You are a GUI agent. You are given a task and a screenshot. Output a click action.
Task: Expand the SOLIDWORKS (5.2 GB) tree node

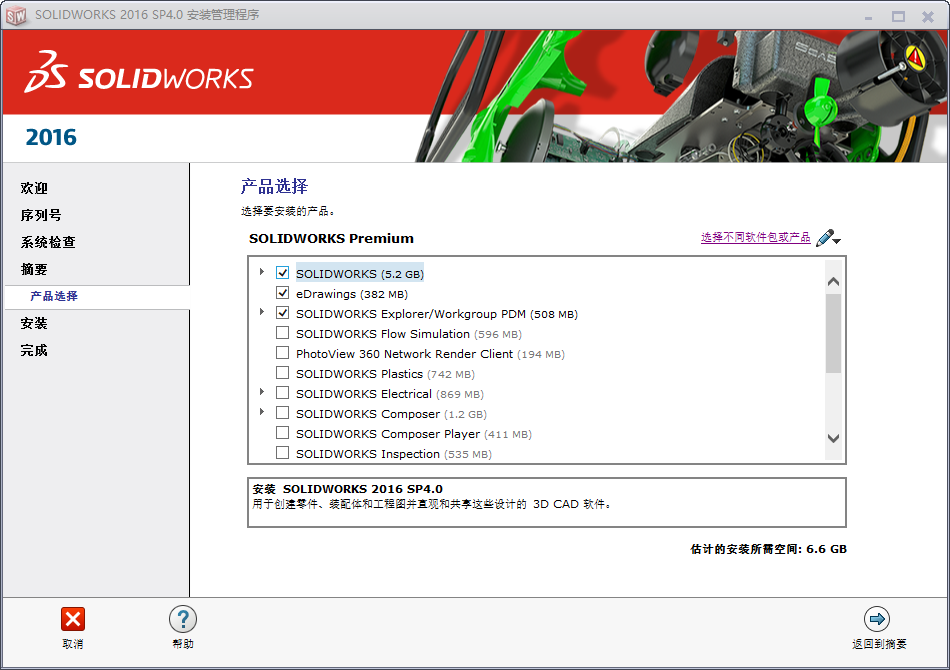[262, 272]
